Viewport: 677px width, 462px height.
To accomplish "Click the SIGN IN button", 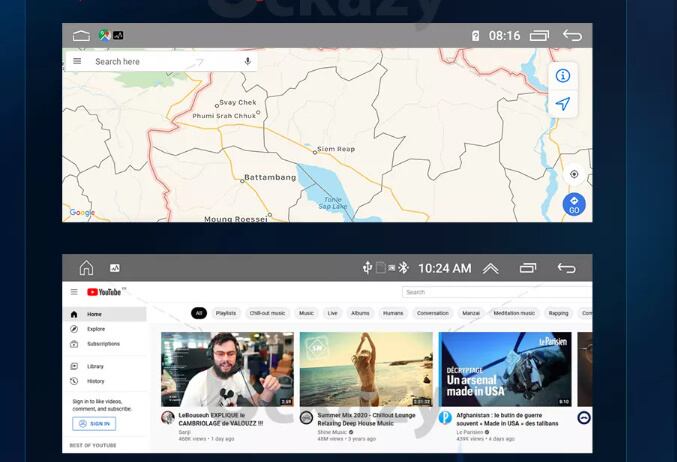I will tap(94, 424).
